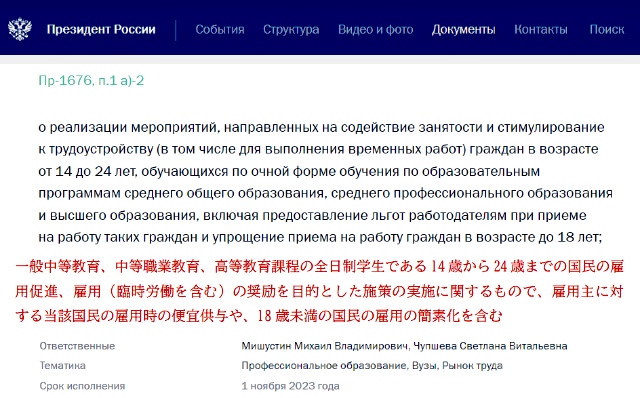Open the Структура menu item

pyautogui.click(x=291, y=29)
